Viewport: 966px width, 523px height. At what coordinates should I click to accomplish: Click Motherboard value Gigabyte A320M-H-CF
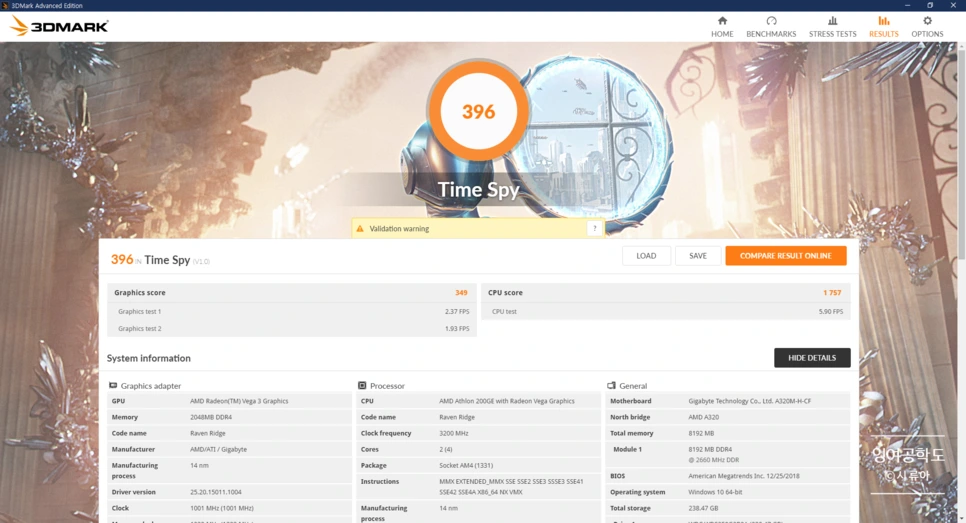(749, 401)
